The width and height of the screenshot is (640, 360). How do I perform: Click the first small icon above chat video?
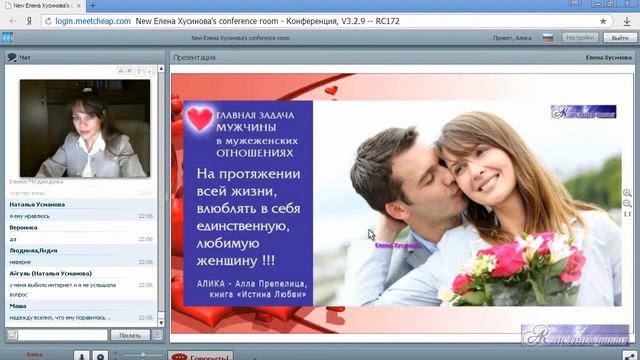click(121, 71)
